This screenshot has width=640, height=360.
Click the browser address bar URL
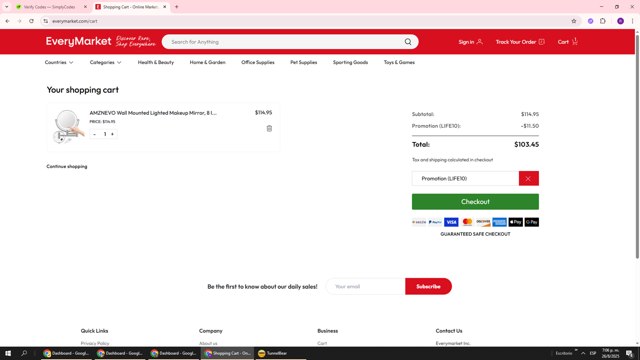coord(75,21)
